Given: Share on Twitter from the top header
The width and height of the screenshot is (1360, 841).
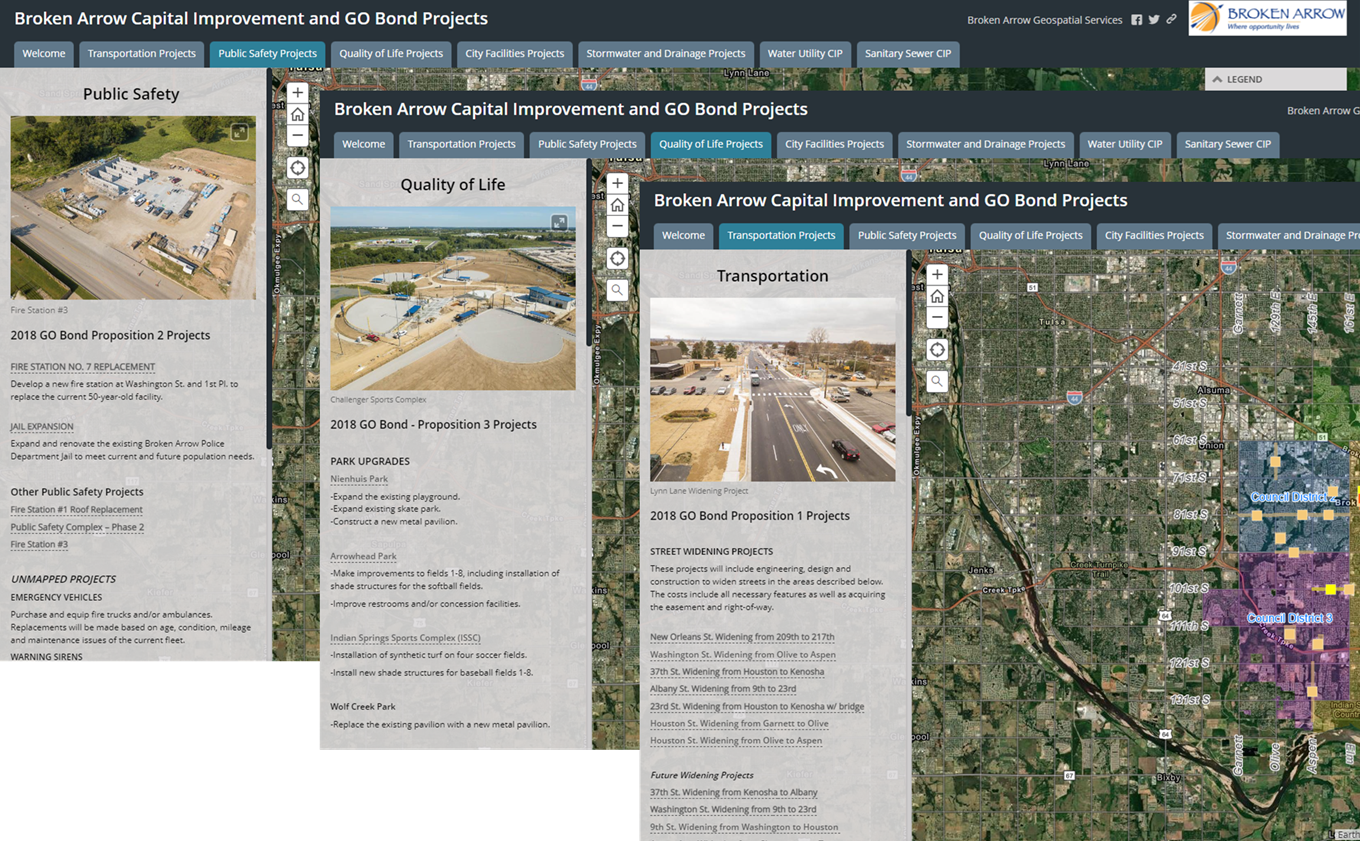Looking at the screenshot, I should [x=1154, y=20].
